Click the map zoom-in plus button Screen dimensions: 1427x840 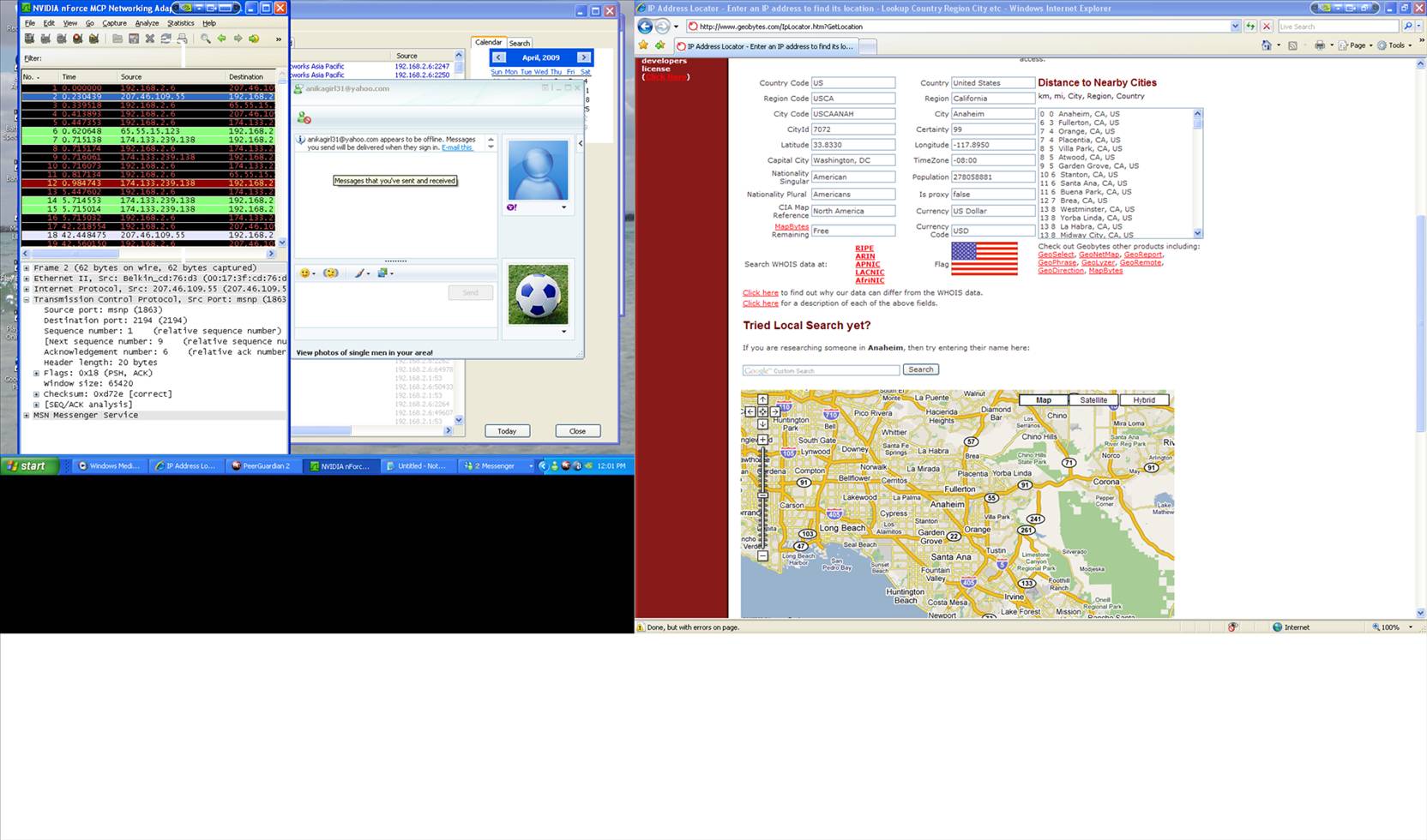pyautogui.click(x=762, y=440)
